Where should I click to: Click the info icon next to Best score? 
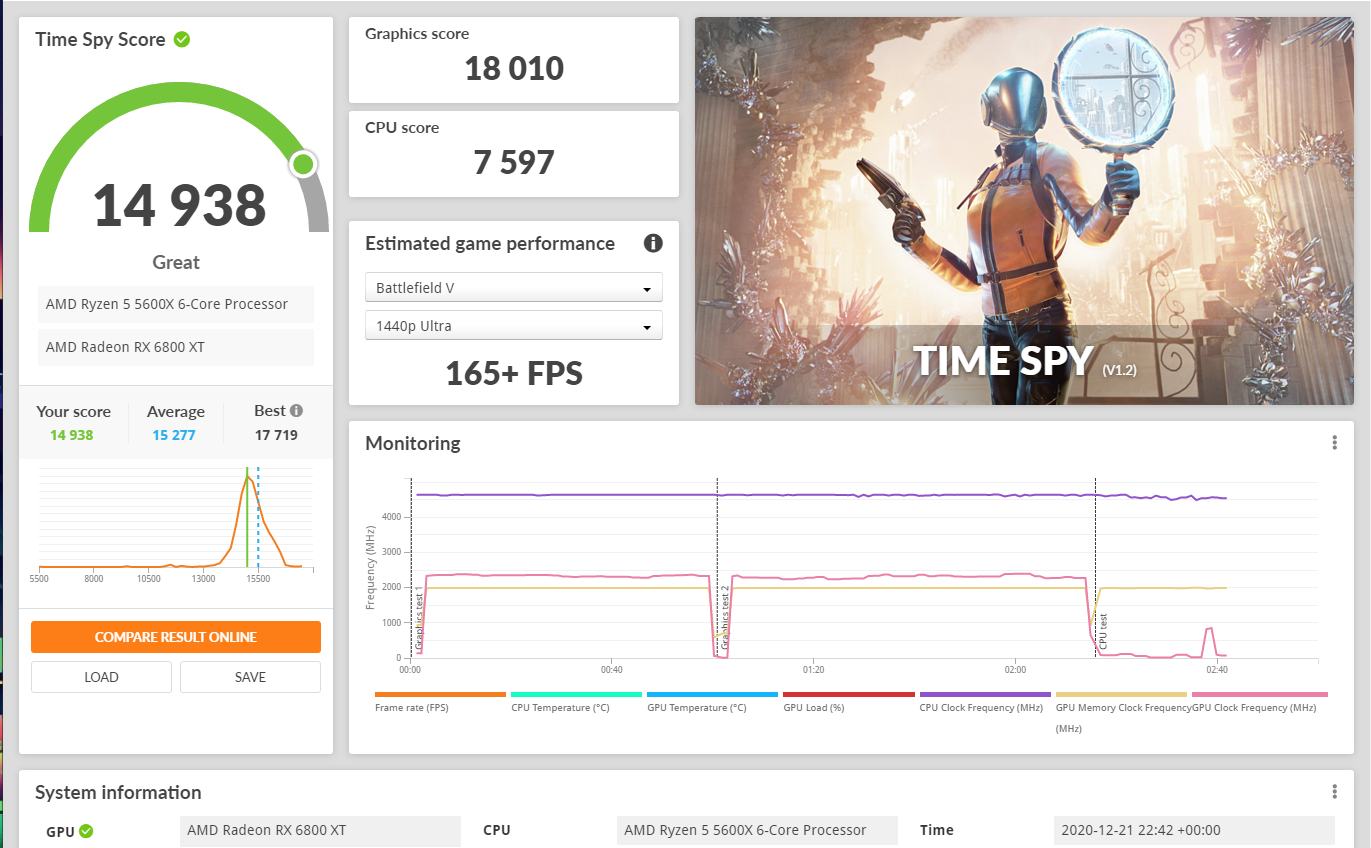click(296, 410)
